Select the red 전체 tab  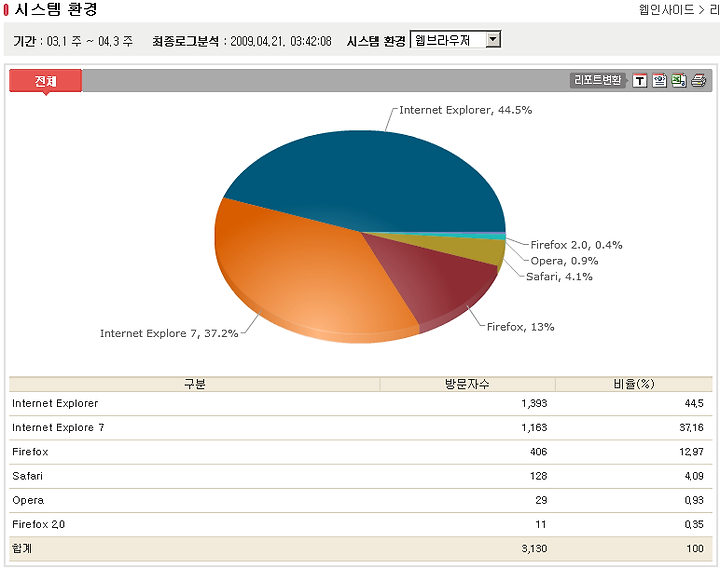pyautogui.click(x=45, y=81)
